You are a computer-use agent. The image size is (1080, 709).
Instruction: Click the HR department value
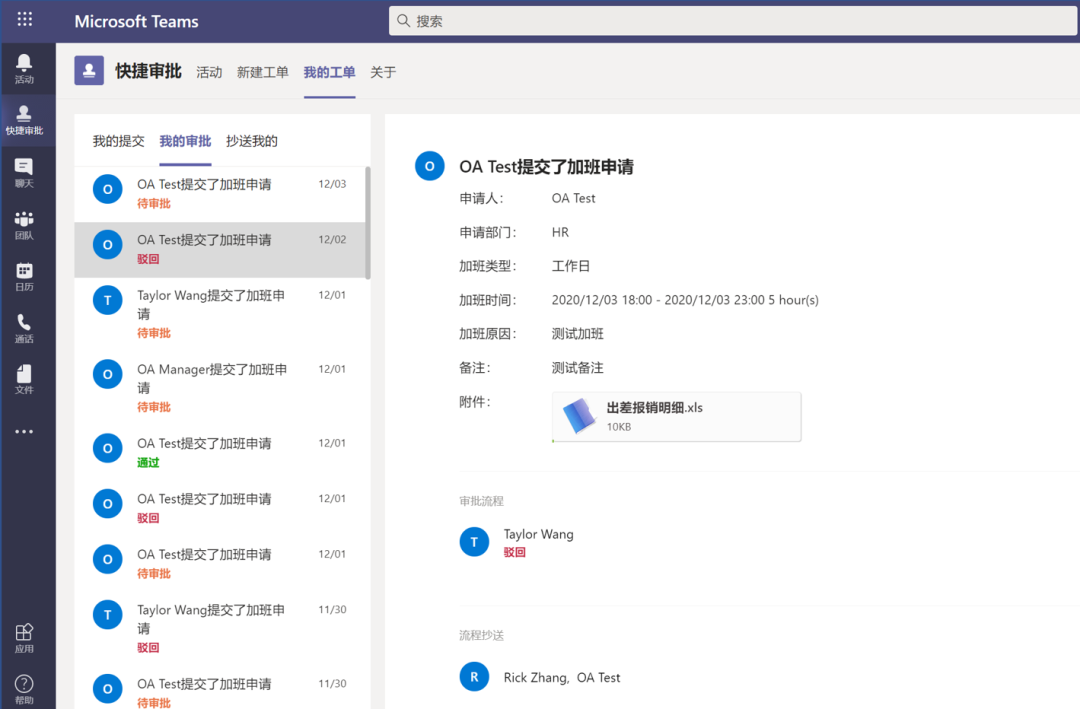click(x=560, y=232)
